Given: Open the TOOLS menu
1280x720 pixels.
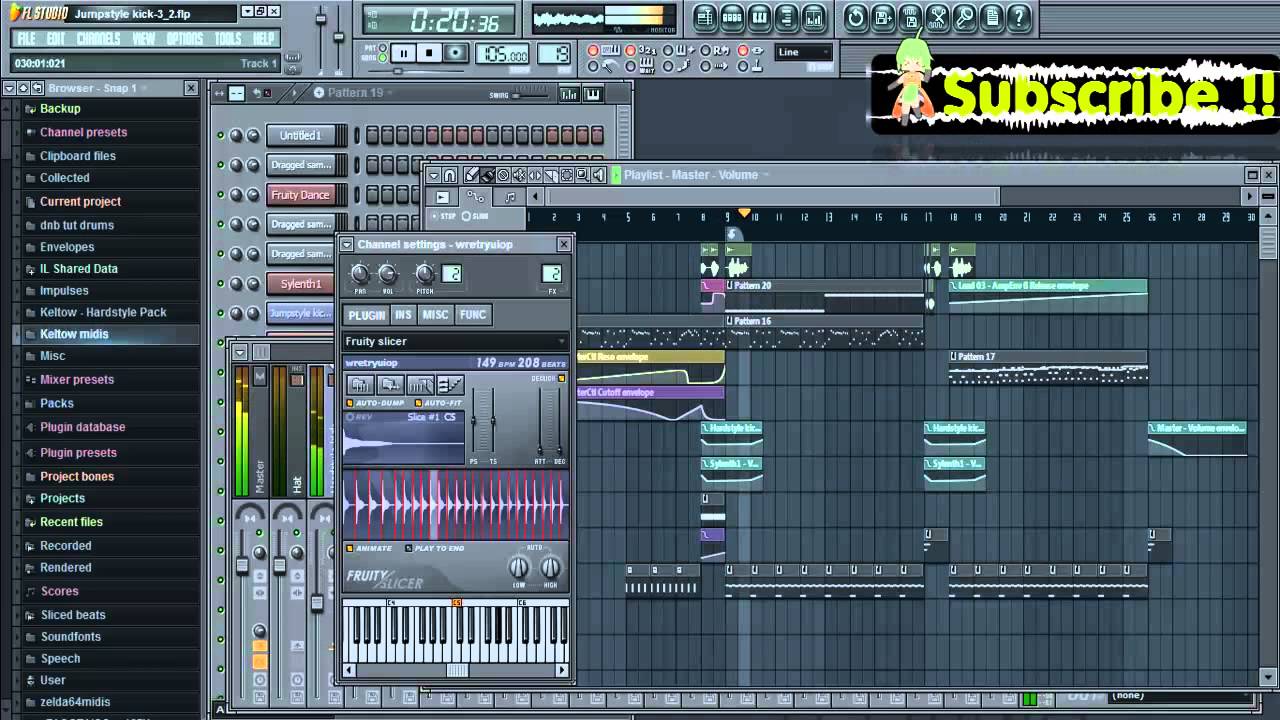Looking at the screenshot, I should point(228,39).
